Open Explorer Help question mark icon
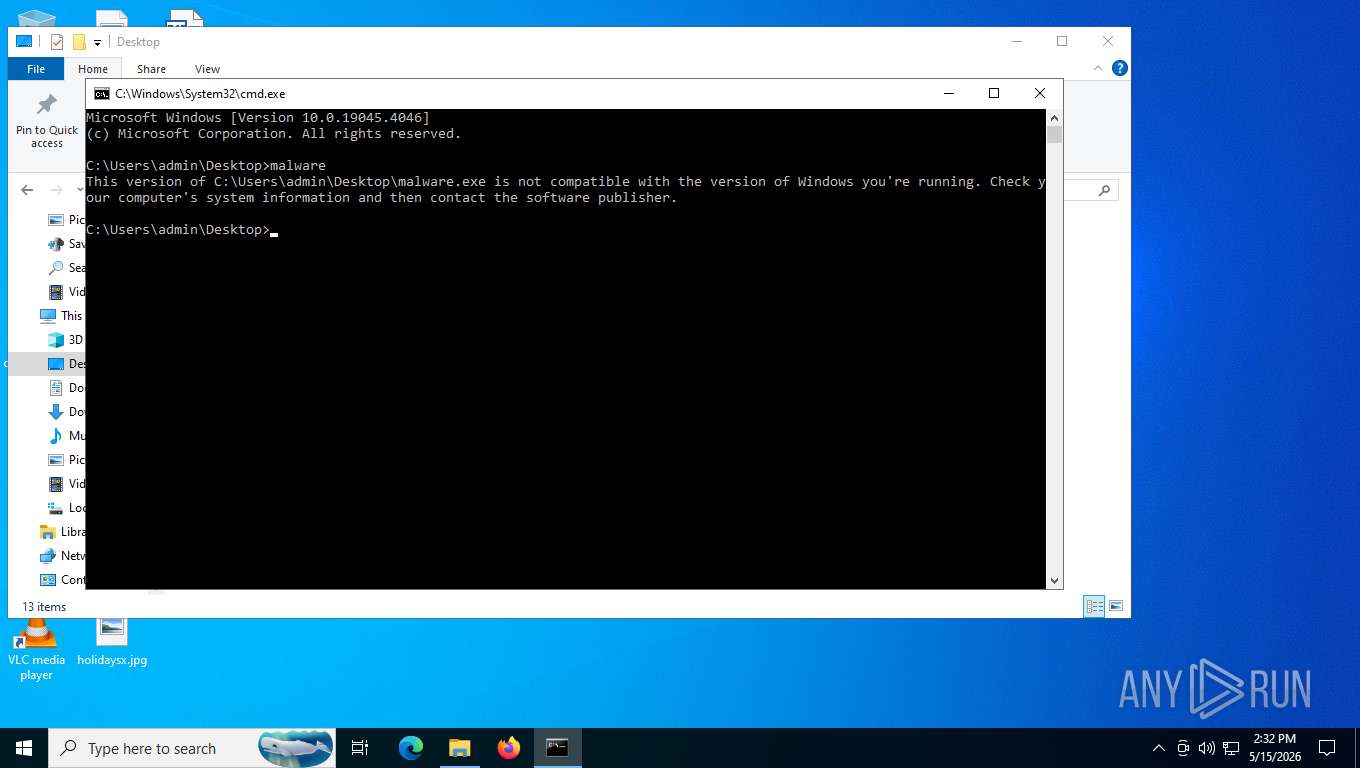Screen dimensions: 1360x768 (1120, 69)
